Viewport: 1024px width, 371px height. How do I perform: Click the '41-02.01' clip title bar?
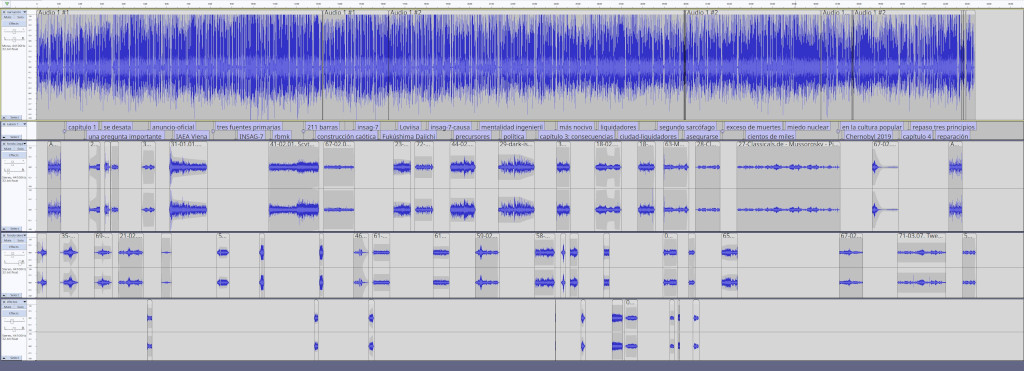tap(294, 144)
